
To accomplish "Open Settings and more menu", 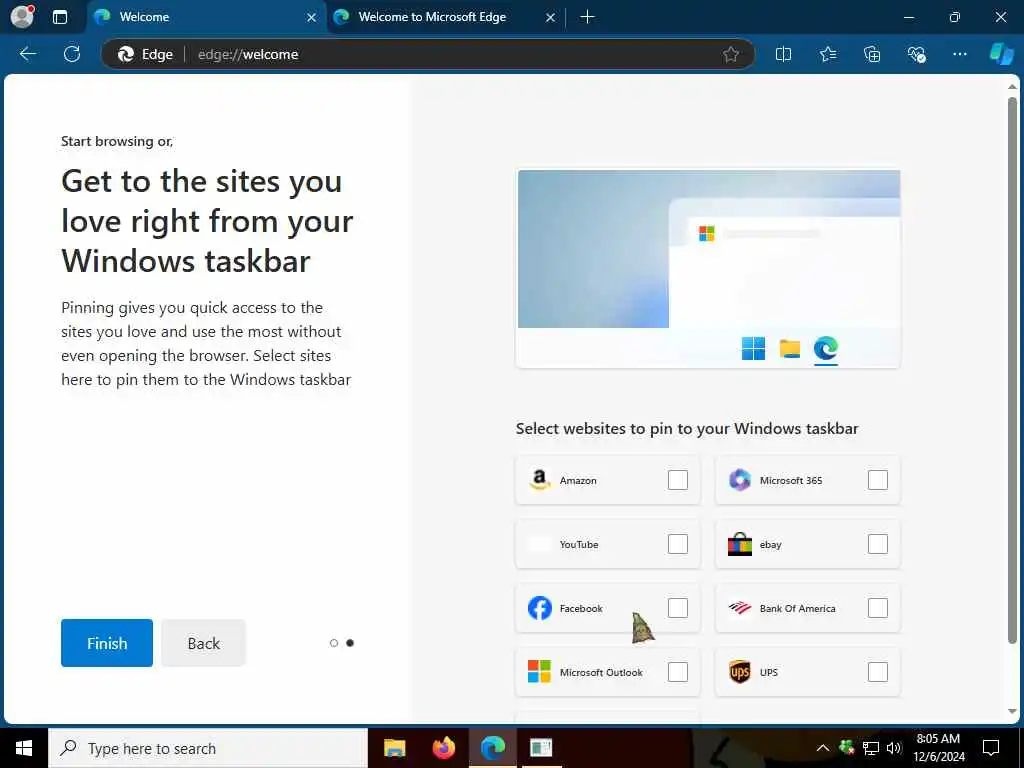I will coord(959,54).
